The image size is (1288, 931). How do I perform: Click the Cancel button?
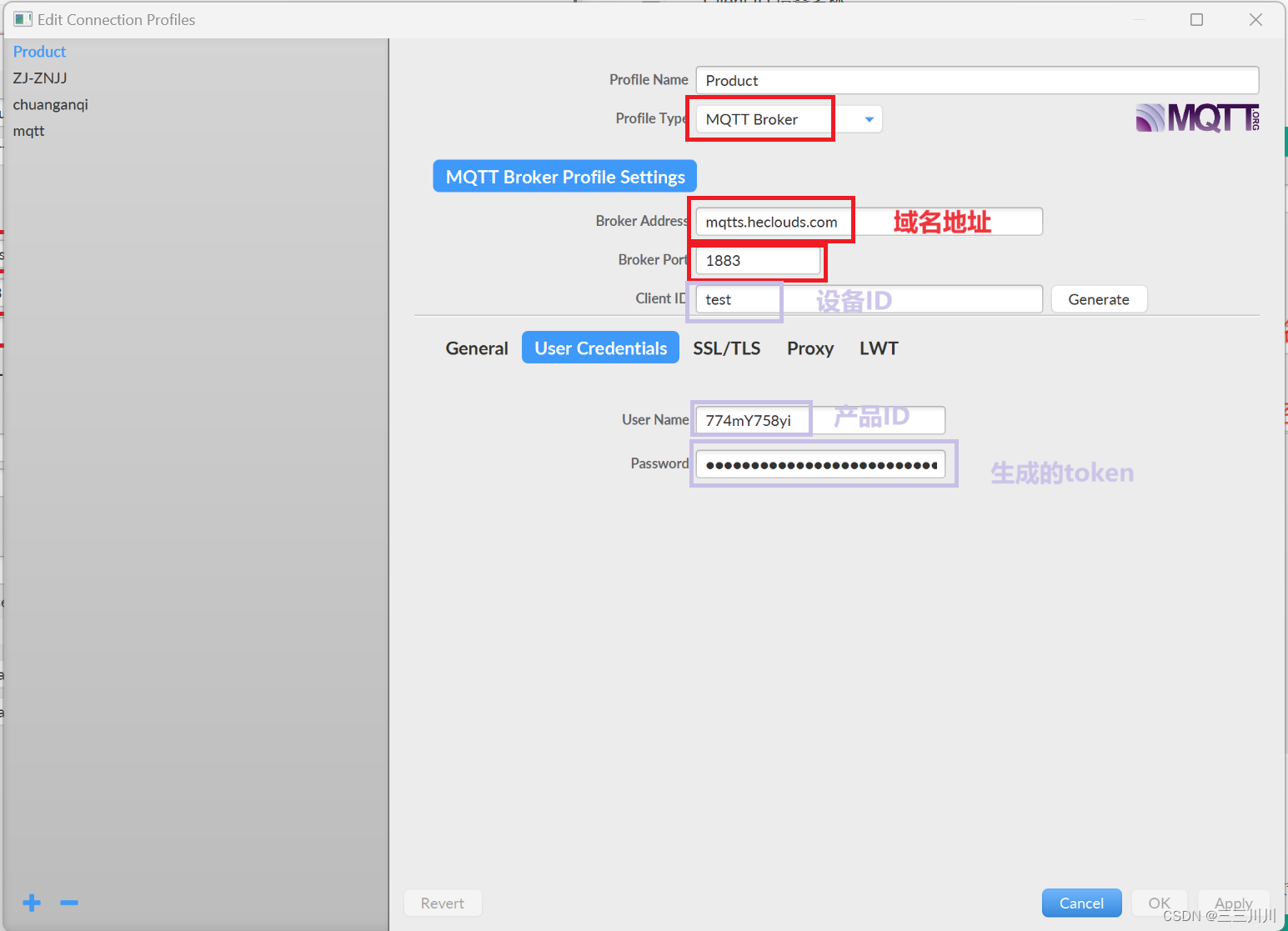(1081, 903)
